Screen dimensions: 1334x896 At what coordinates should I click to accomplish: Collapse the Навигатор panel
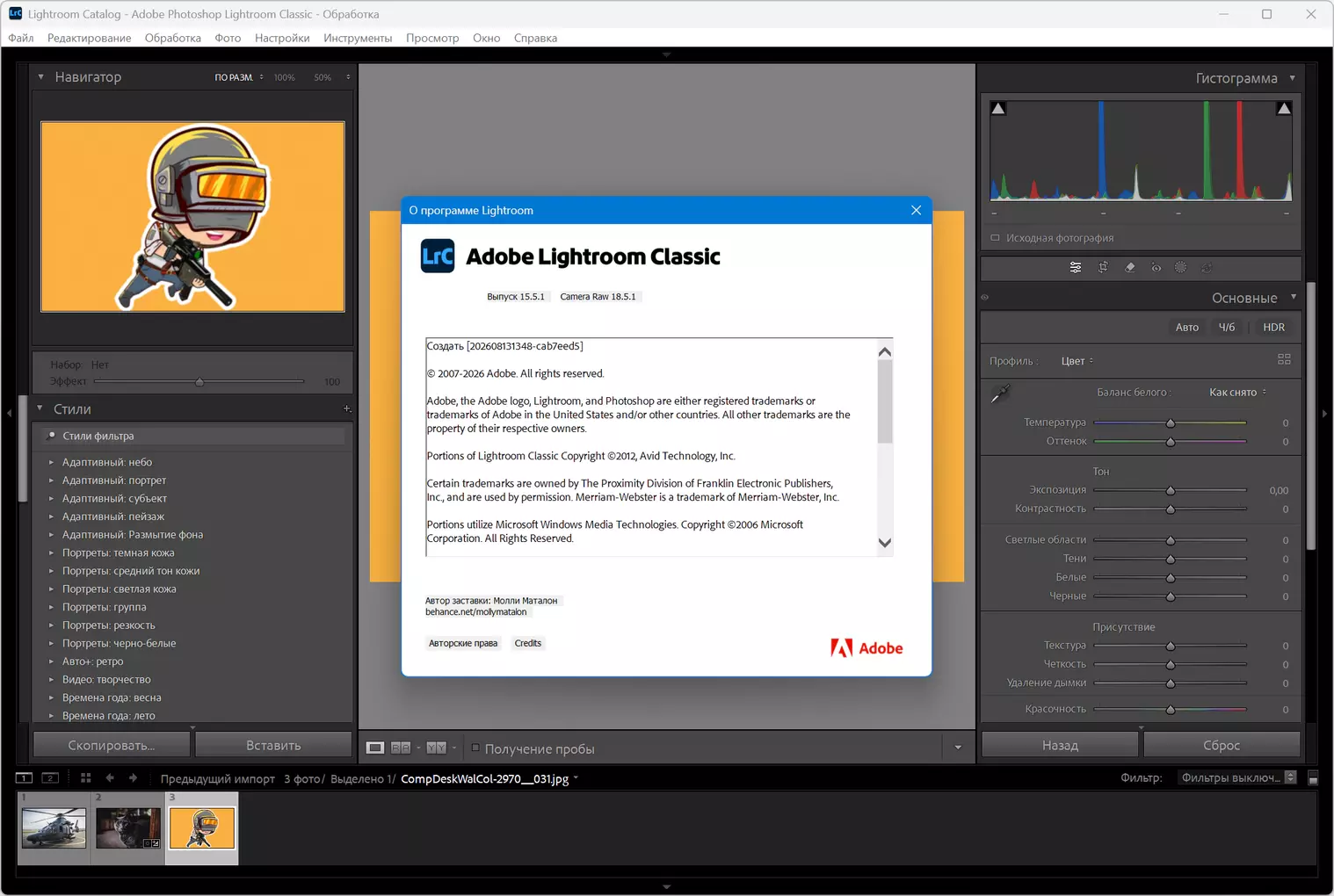40,77
